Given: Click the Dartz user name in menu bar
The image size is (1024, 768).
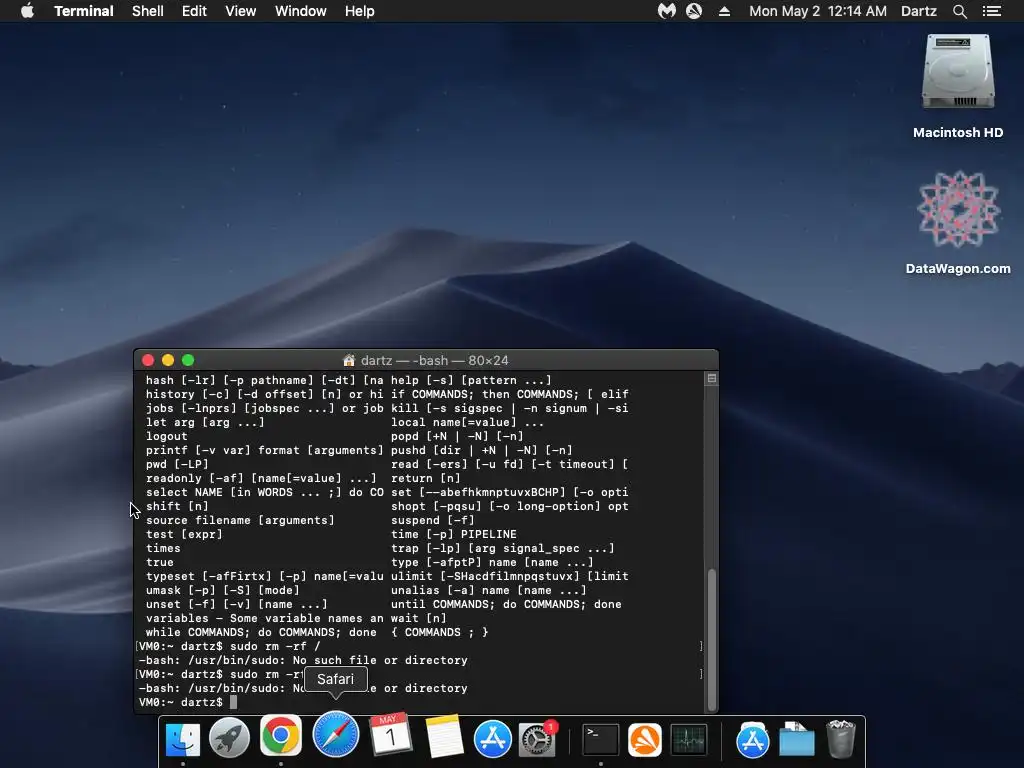Looking at the screenshot, I should tap(919, 11).
